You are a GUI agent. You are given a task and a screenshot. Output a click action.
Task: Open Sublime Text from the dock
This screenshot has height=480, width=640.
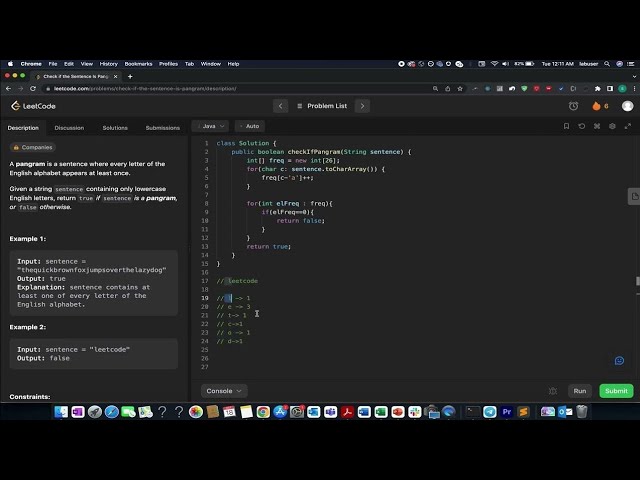[x=524, y=412]
